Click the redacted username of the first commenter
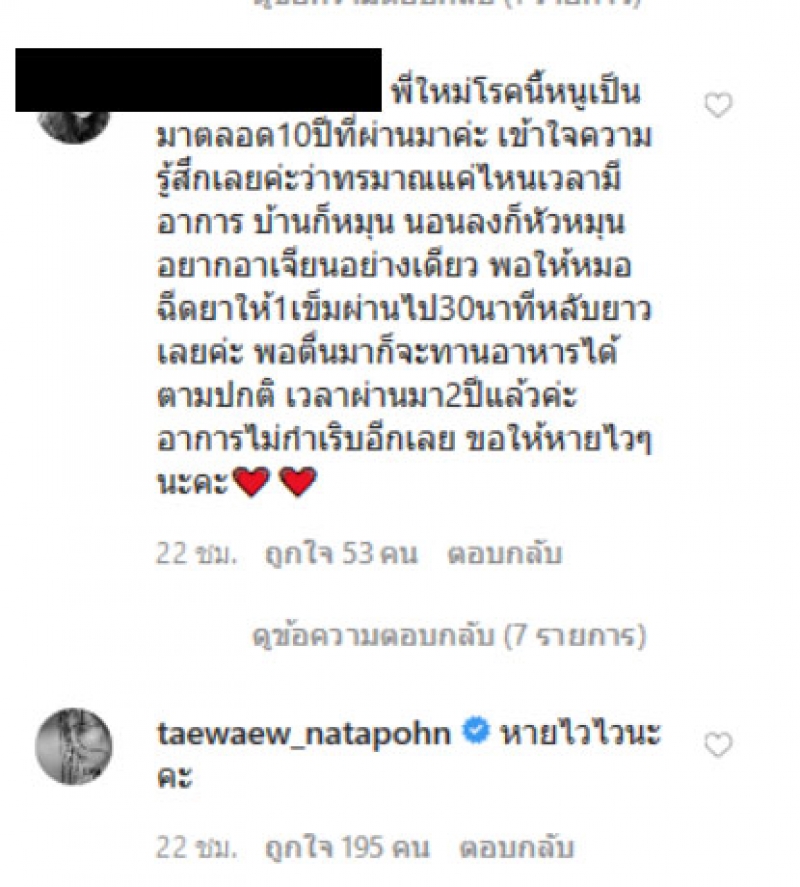800x887 pixels. [x=199, y=80]
